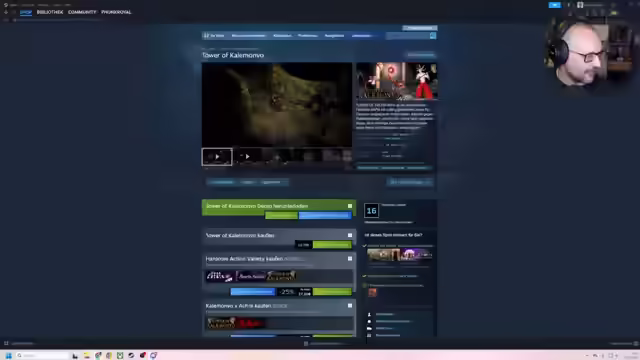Screen dimensions: 640x360
Task: Click the orange friend avatar in relevance box
Action: [372, 292]
